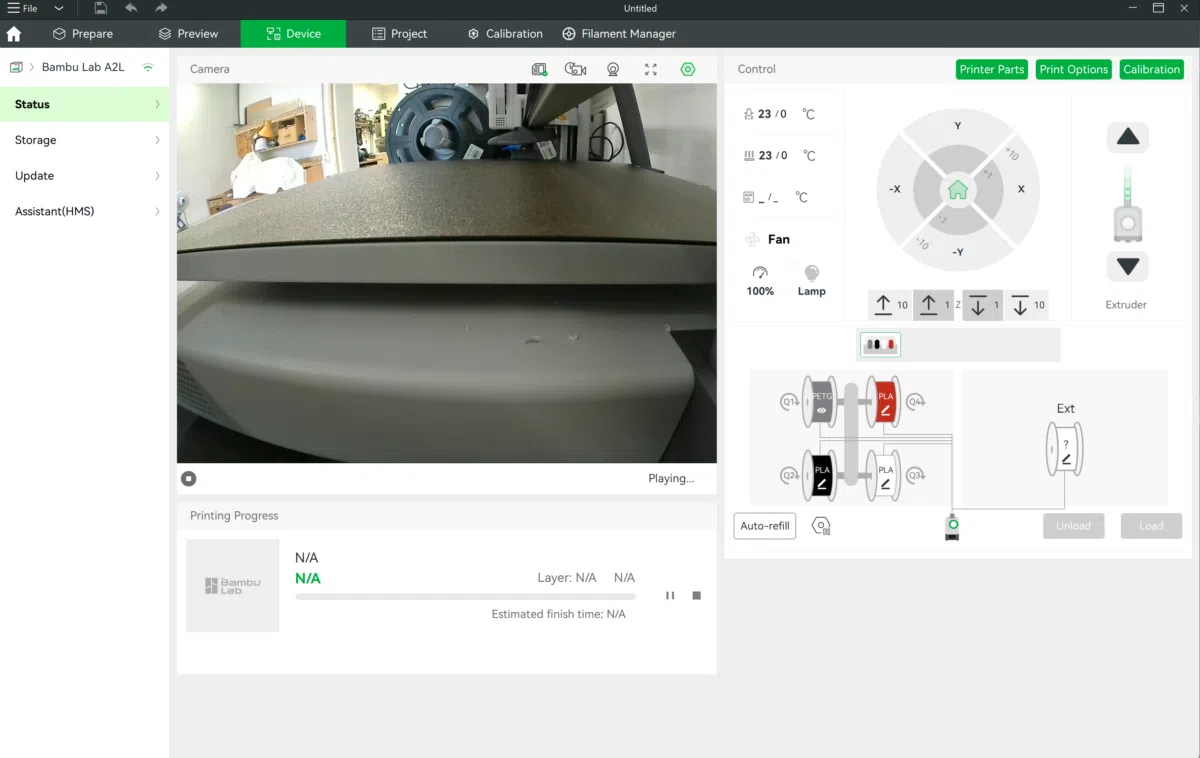1200x758 pixels.
Task: Open the home page icon
Action: pos(14,34)
